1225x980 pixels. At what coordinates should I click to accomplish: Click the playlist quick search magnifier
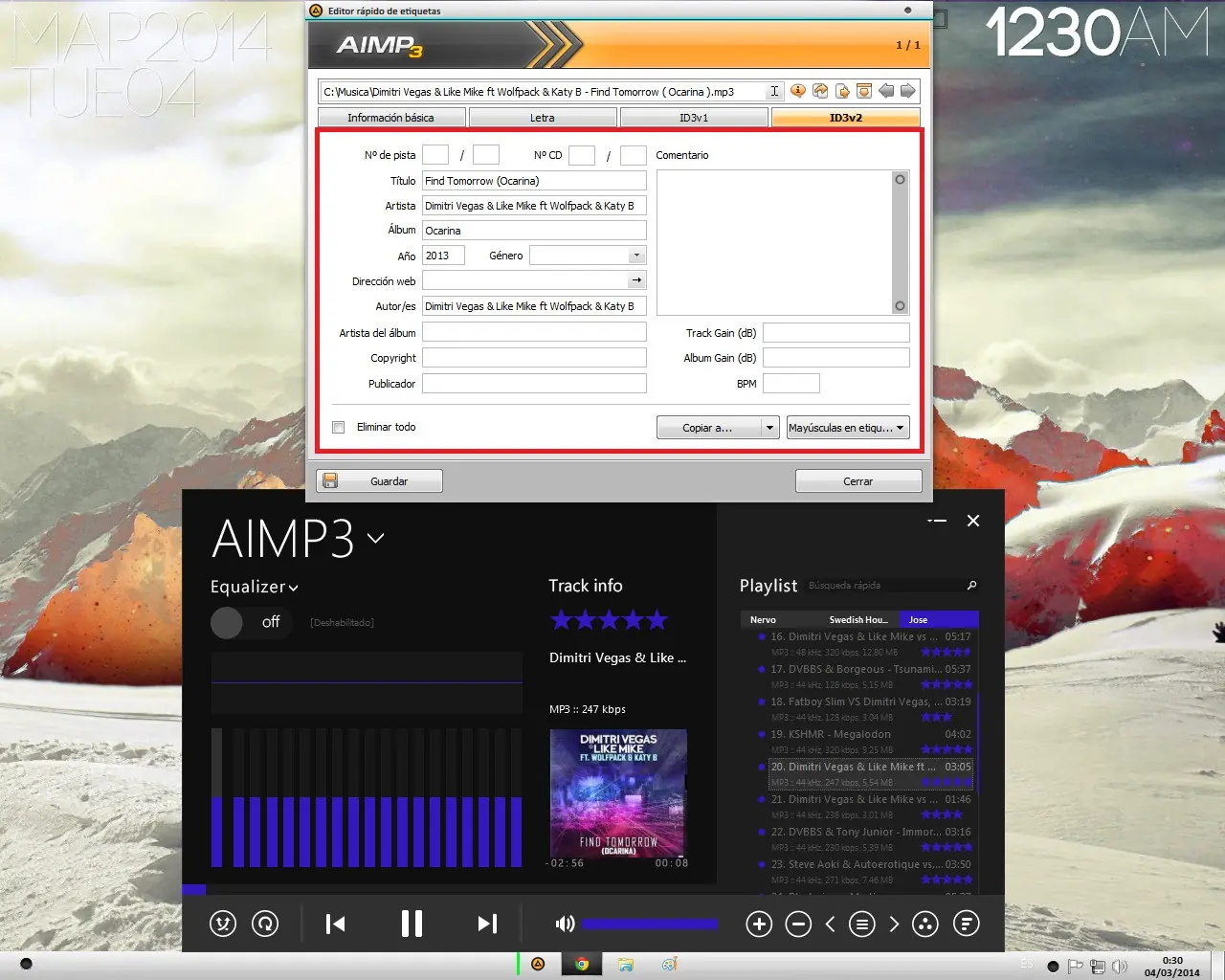(972, 585)
